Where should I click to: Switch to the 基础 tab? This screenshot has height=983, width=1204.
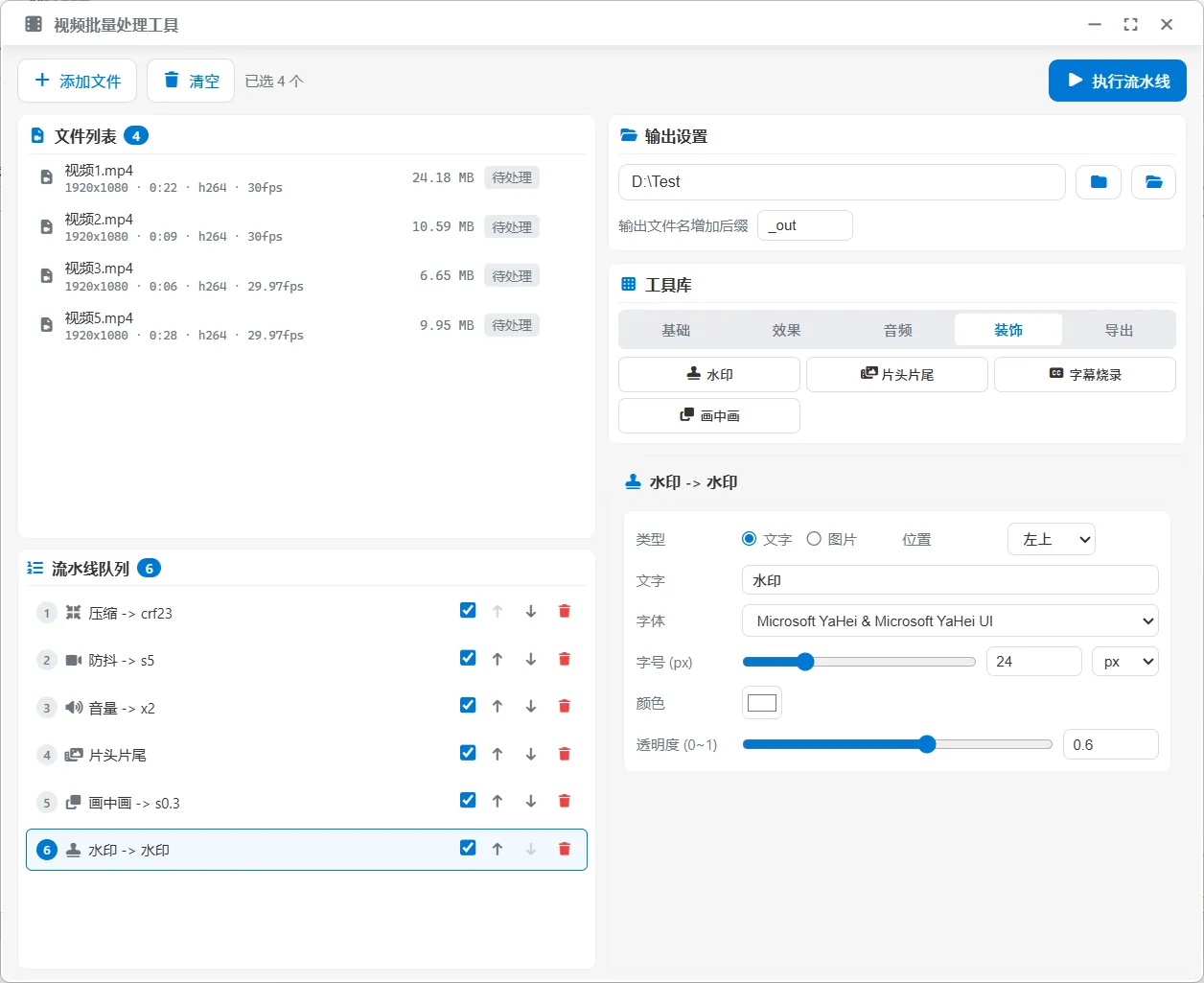click(676, 330)
